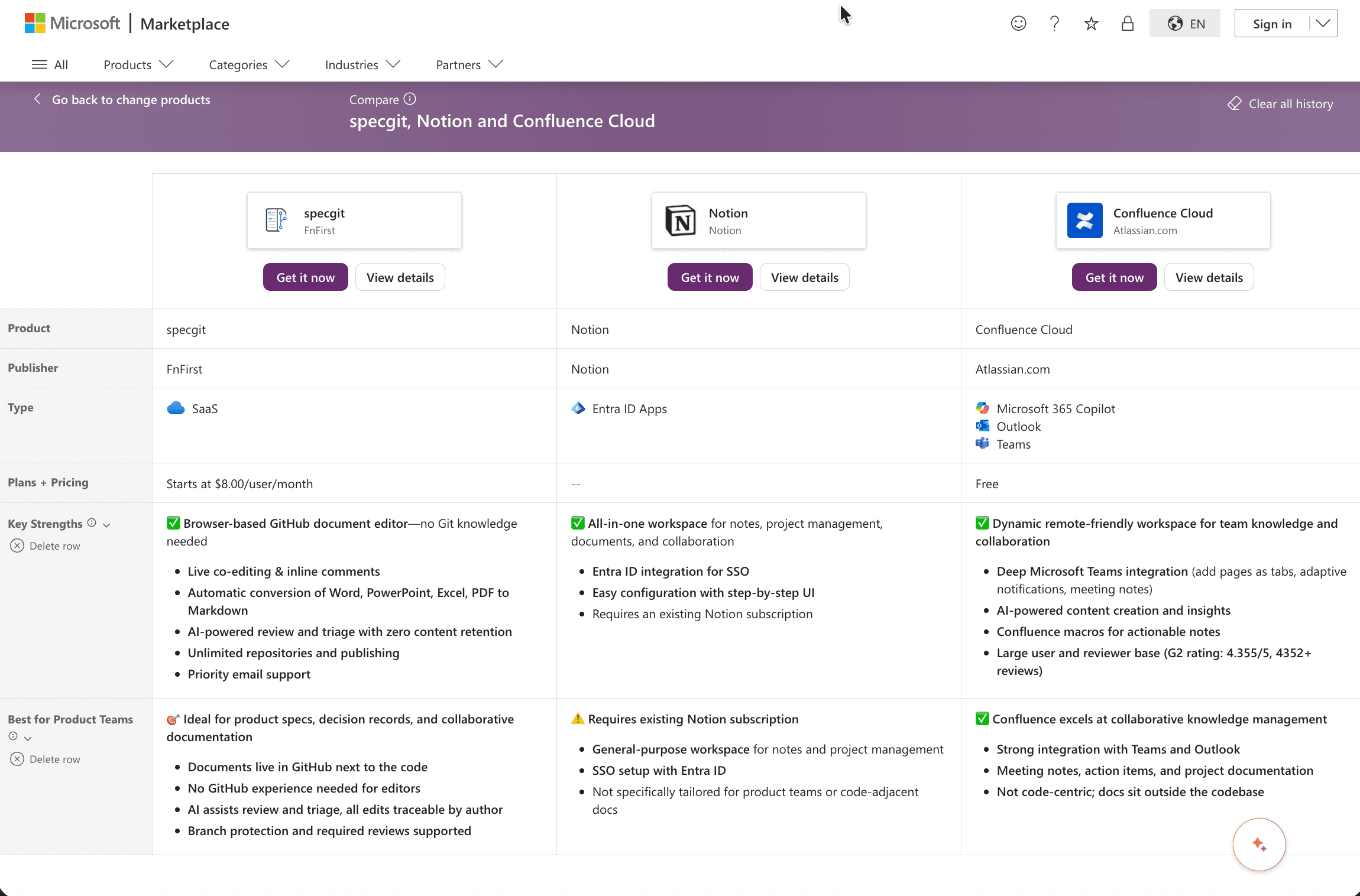Click Sign in button
Image resolution: width=1360 pixels, height=896 pixels.
click(x=1272, y=24)
